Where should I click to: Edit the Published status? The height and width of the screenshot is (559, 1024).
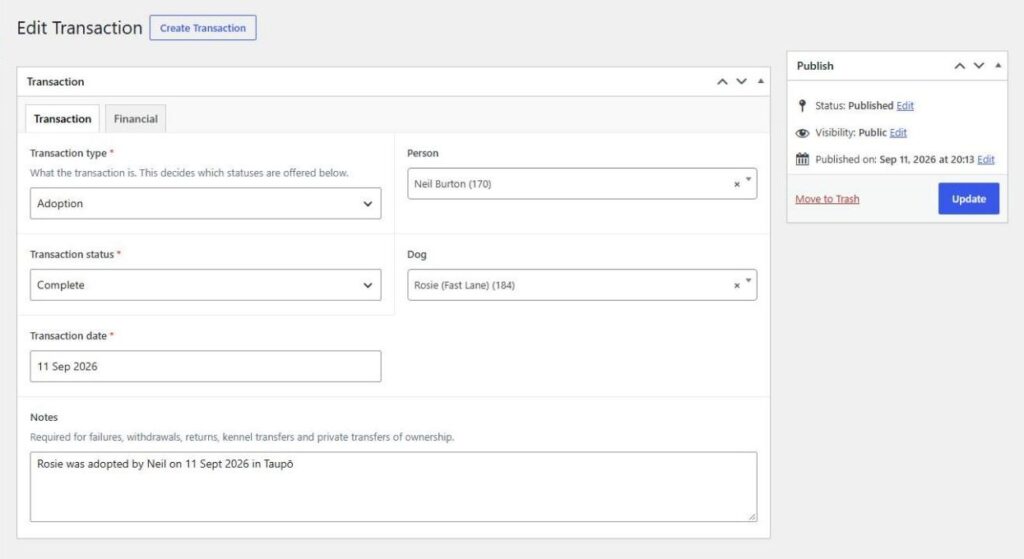tap(904, 106)
